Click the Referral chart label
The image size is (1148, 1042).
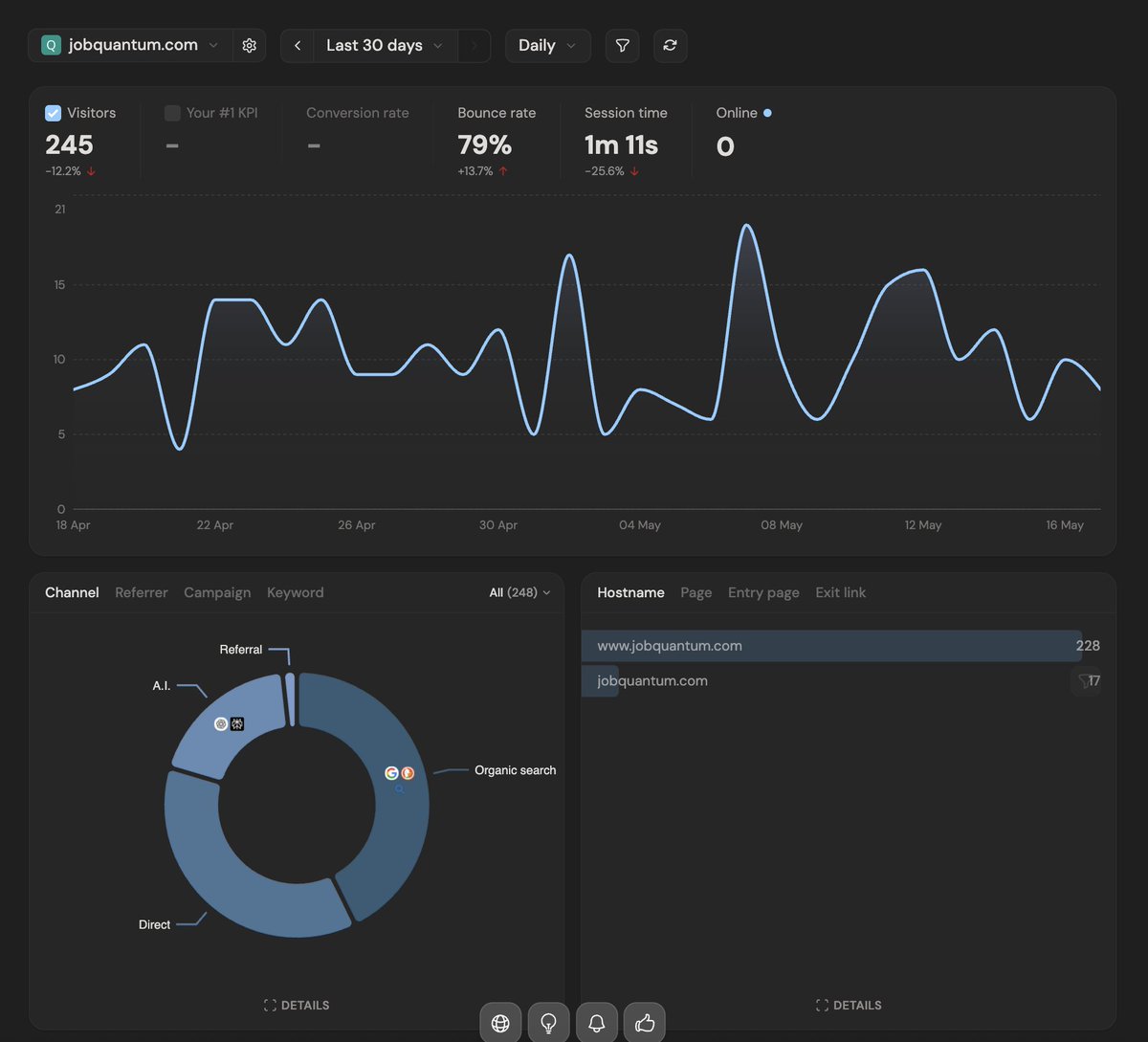[x=241, y=650]
